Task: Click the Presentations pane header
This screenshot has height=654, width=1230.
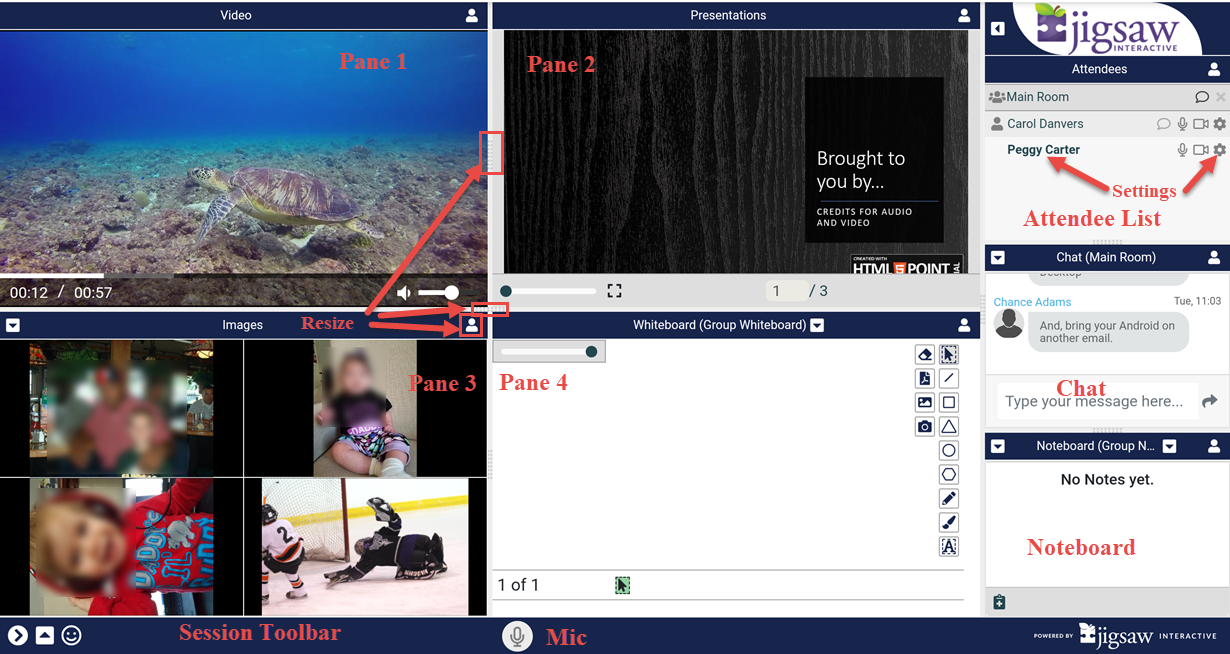Action: pyautogui.click(x=728, y=15)
